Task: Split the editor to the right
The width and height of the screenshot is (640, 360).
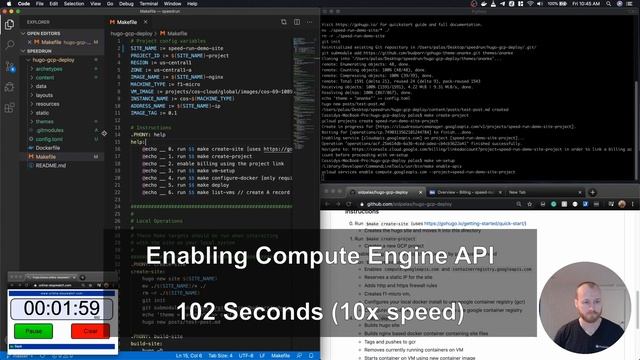Action: 297,22
